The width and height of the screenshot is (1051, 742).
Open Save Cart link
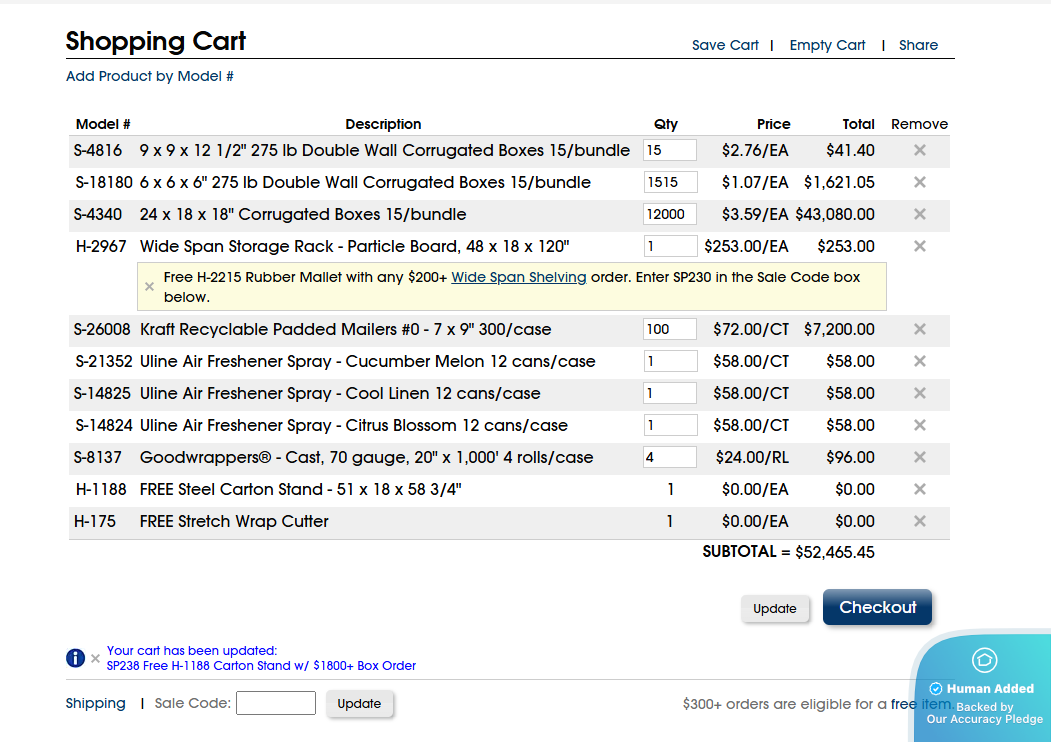[x=725, y=45]
